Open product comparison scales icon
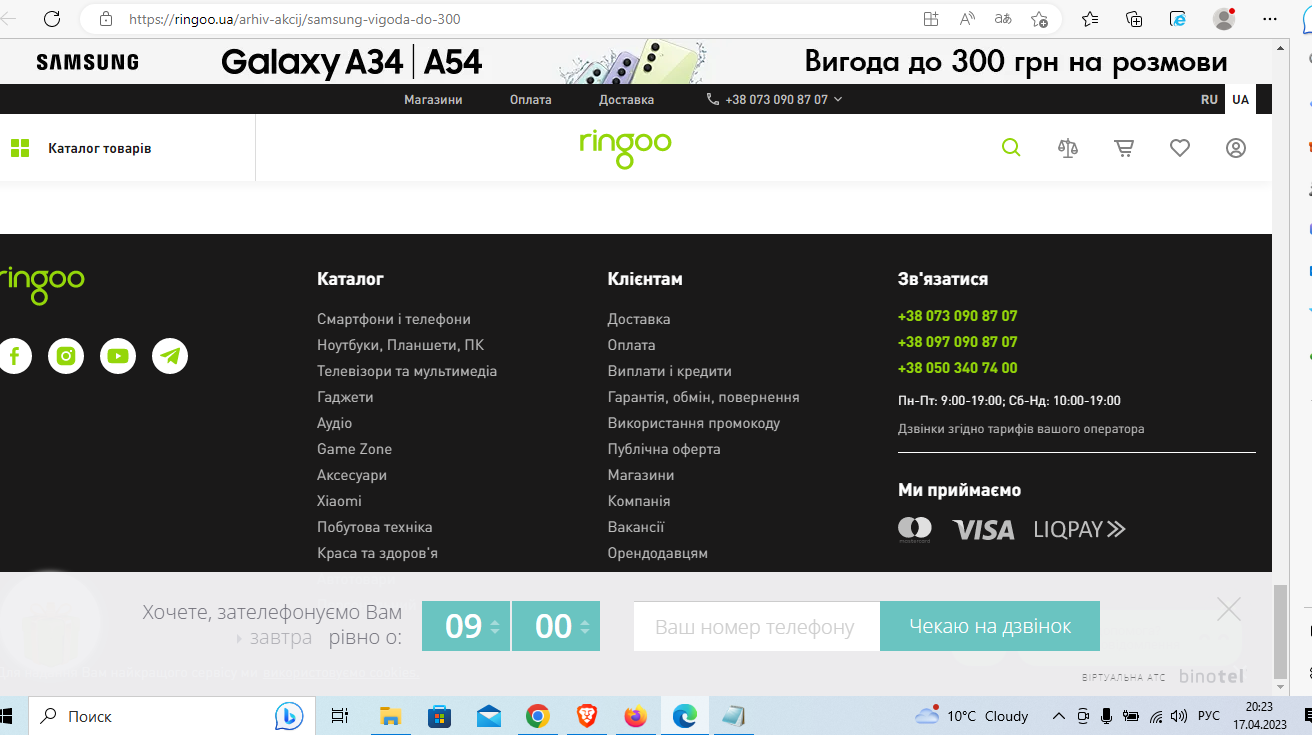This screenshot has width=1312, height=735. pos(1068,148)
